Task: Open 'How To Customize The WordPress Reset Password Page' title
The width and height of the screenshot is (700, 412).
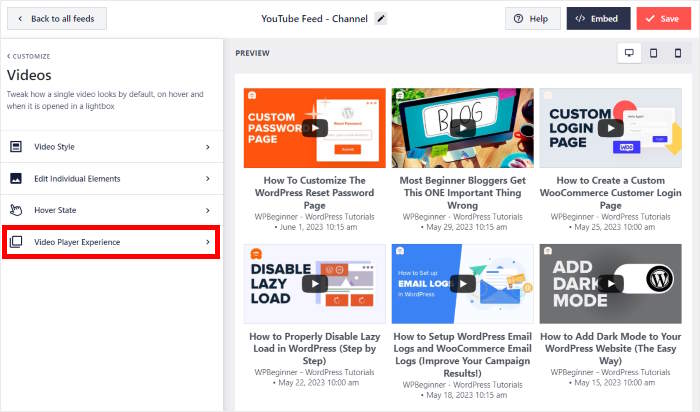Action: click(315, 193)
